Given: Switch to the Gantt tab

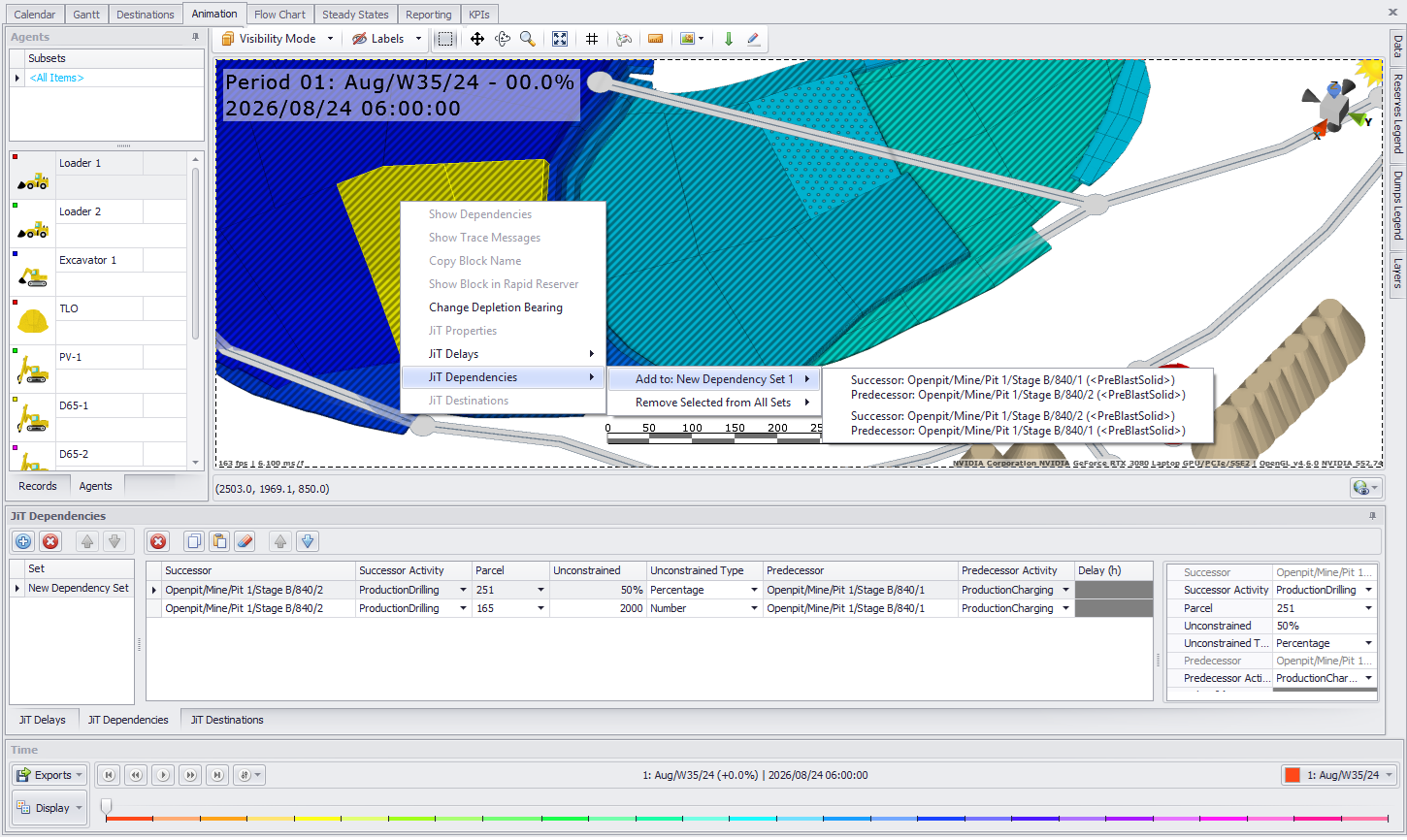Looking at the screenshot, I should [86, 15].
